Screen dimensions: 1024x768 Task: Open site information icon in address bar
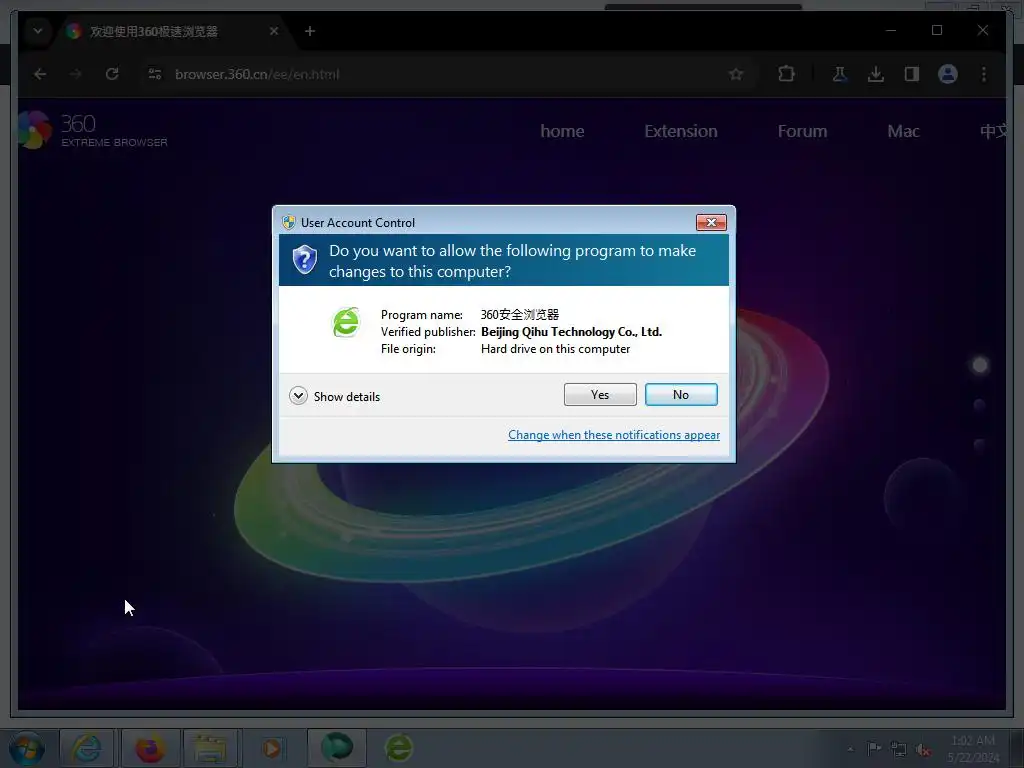point(155,74)
